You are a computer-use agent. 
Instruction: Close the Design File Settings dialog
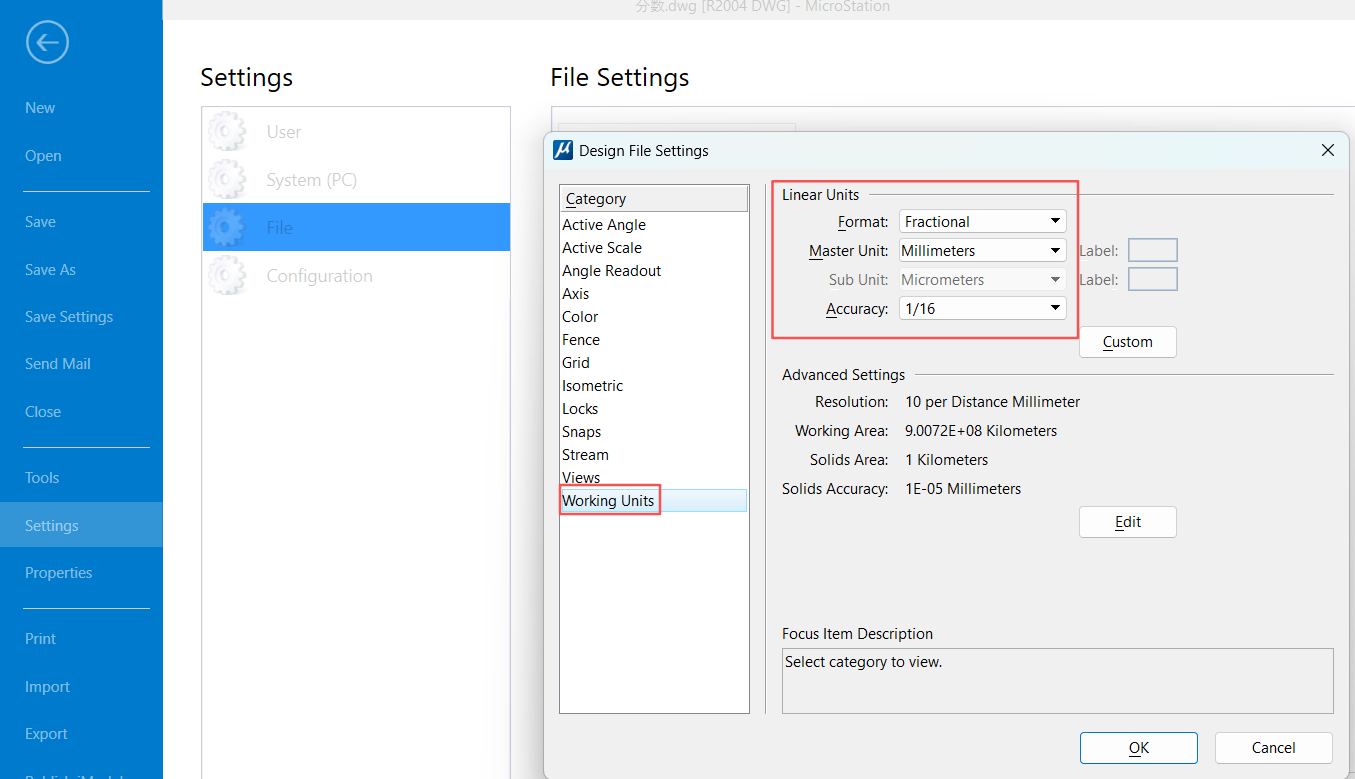pos(1327,150)
